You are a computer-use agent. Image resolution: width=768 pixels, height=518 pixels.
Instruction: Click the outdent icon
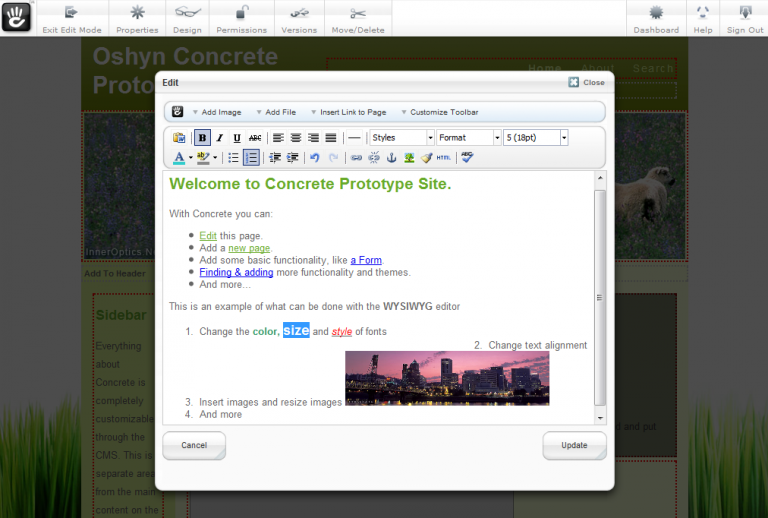coord(275,158)
